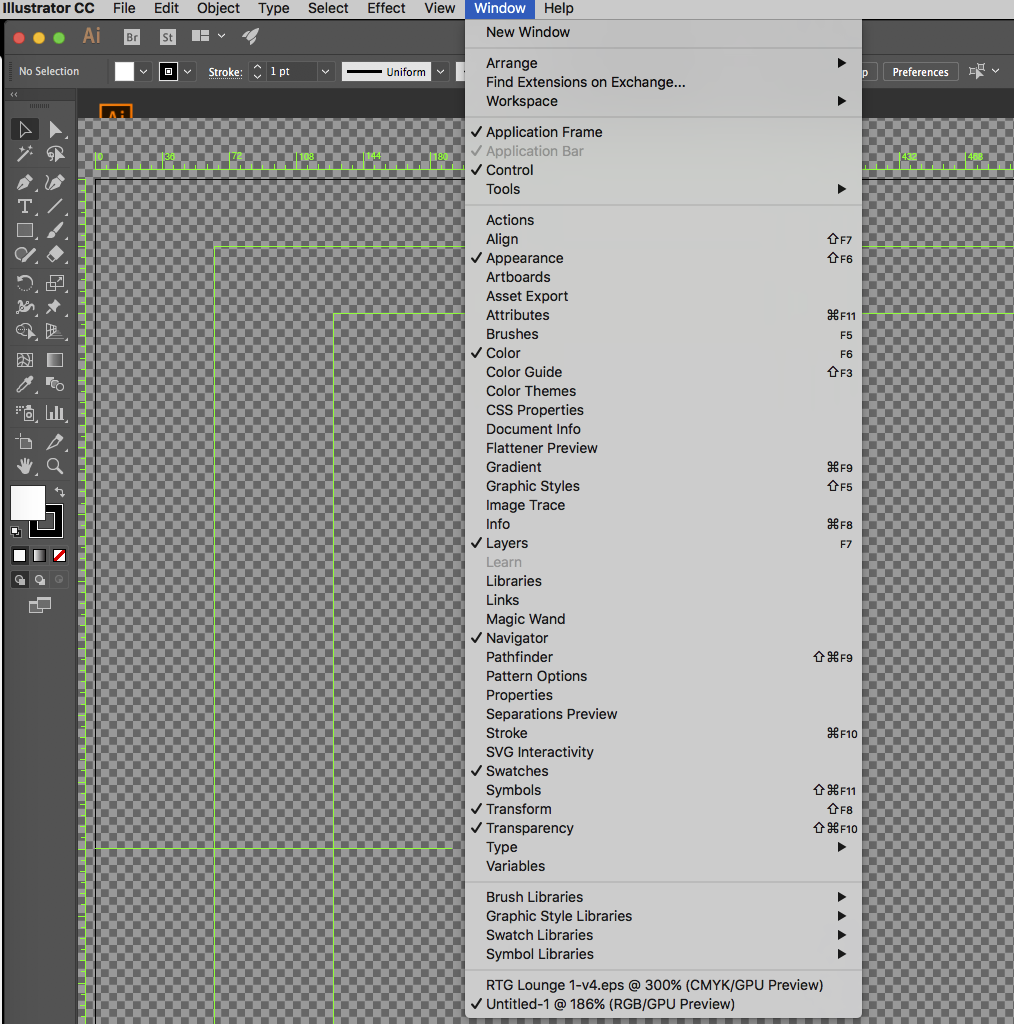Select the Column Graph tool
The height and width of the screenshot is (1024, 1014).
[x=55, y=413]
